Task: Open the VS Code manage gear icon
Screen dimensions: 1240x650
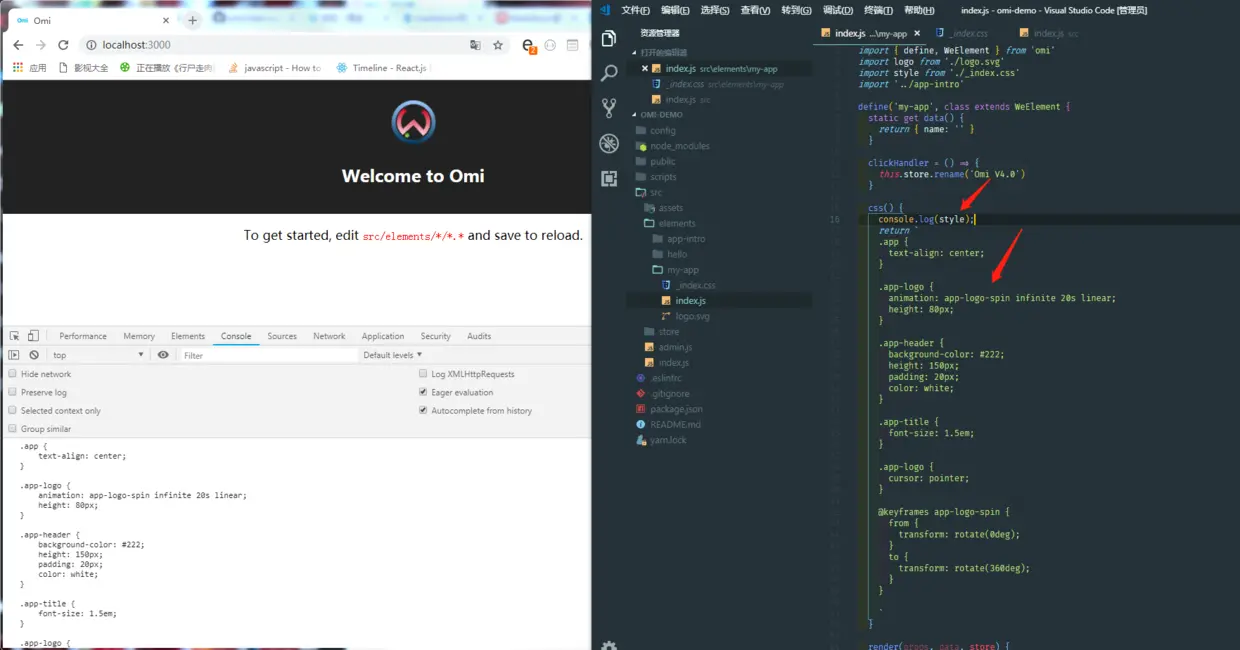Action: point(608,644)
